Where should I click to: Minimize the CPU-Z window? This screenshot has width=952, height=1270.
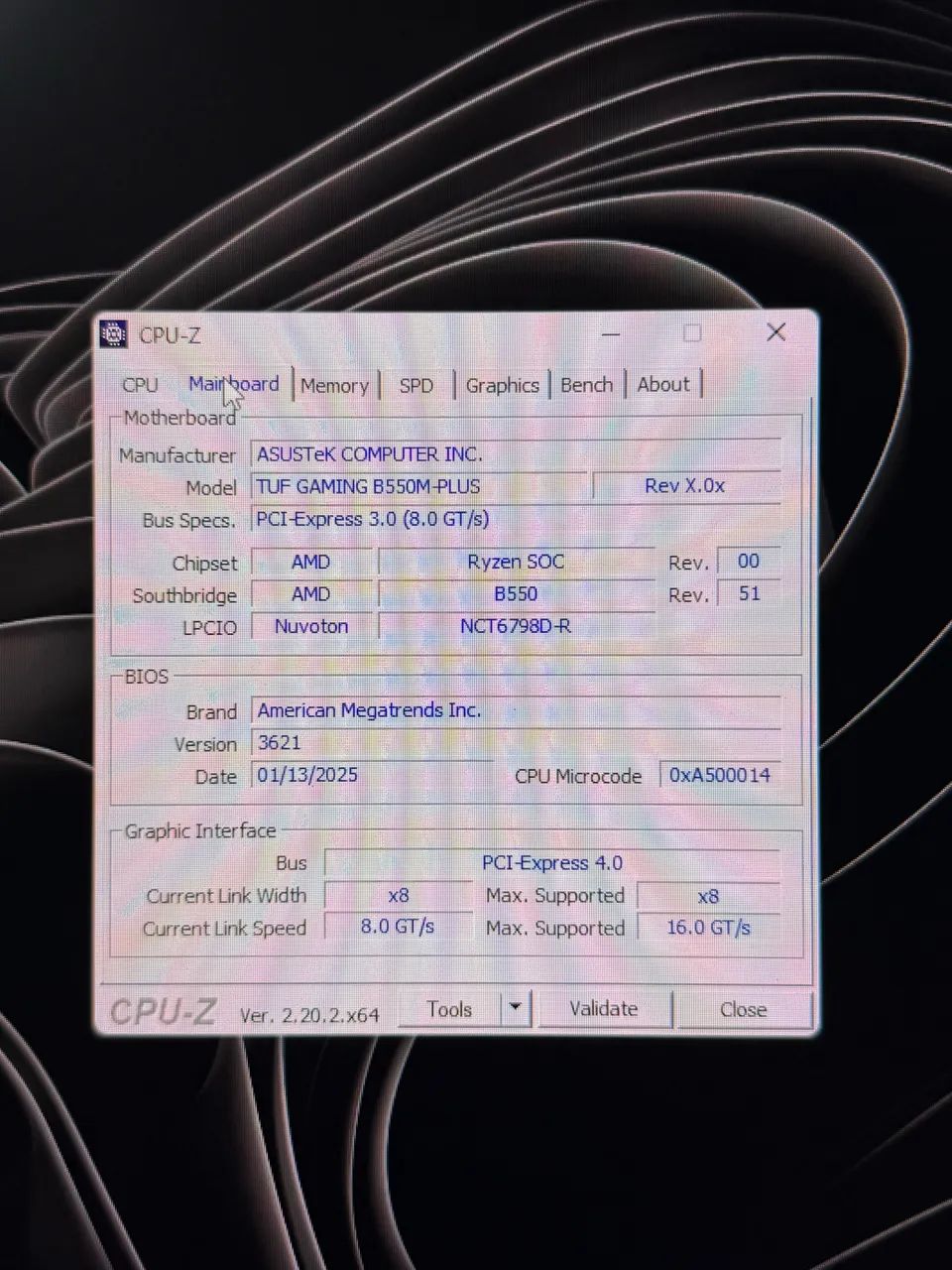pyautogui.click(x=611, y=334)
